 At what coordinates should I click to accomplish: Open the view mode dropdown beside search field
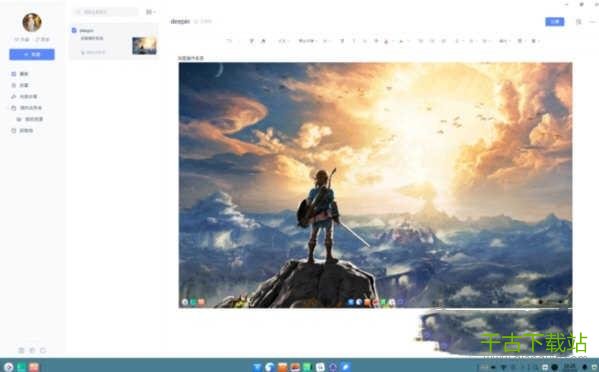[151, 12]
